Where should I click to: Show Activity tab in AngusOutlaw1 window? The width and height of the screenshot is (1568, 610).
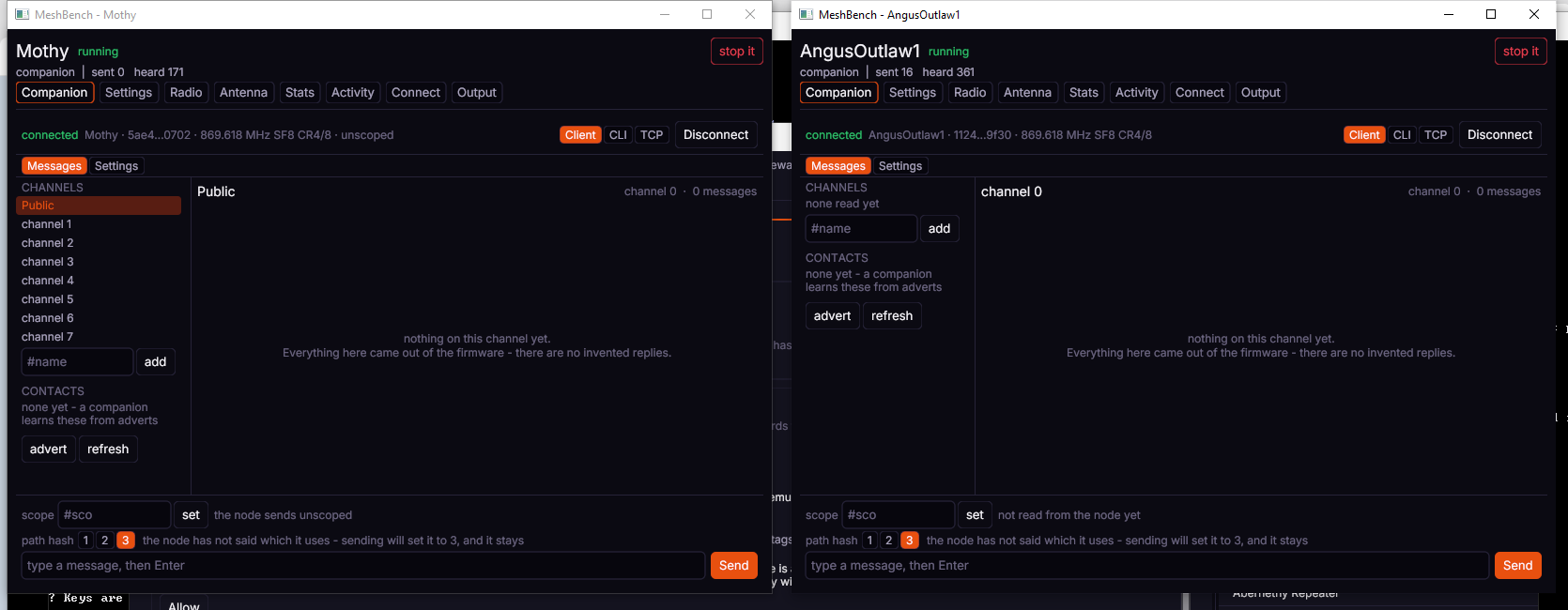point(1137,92)
